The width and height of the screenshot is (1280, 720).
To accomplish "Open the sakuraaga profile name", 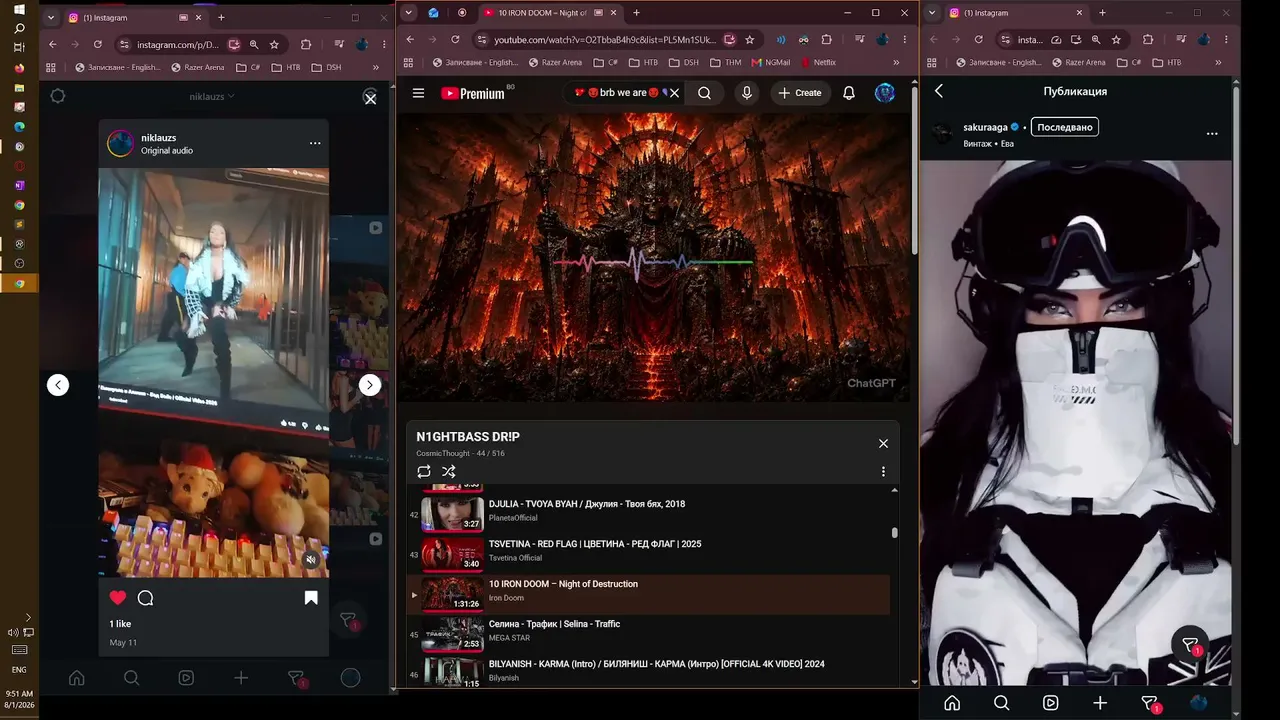I will tap(985, 127).
